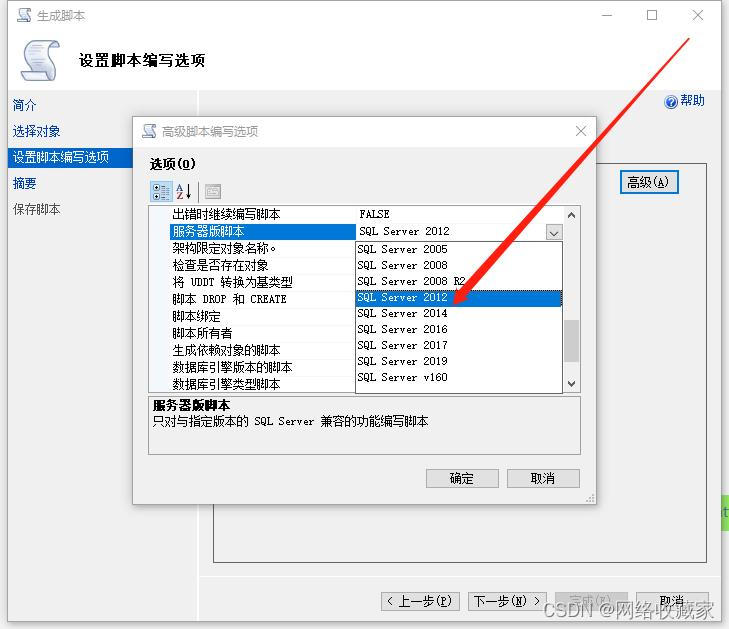Select the 出错时继续编写脚本 property row
The image size is (729, 629).
(263, 215)
